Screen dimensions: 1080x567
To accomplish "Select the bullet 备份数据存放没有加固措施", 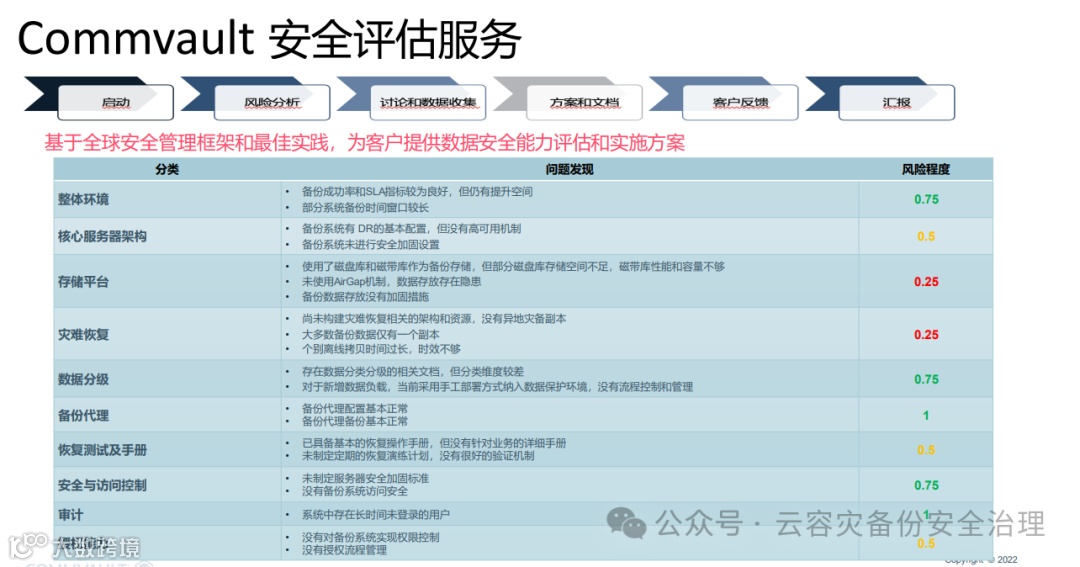I will click(x=365, y=297).
